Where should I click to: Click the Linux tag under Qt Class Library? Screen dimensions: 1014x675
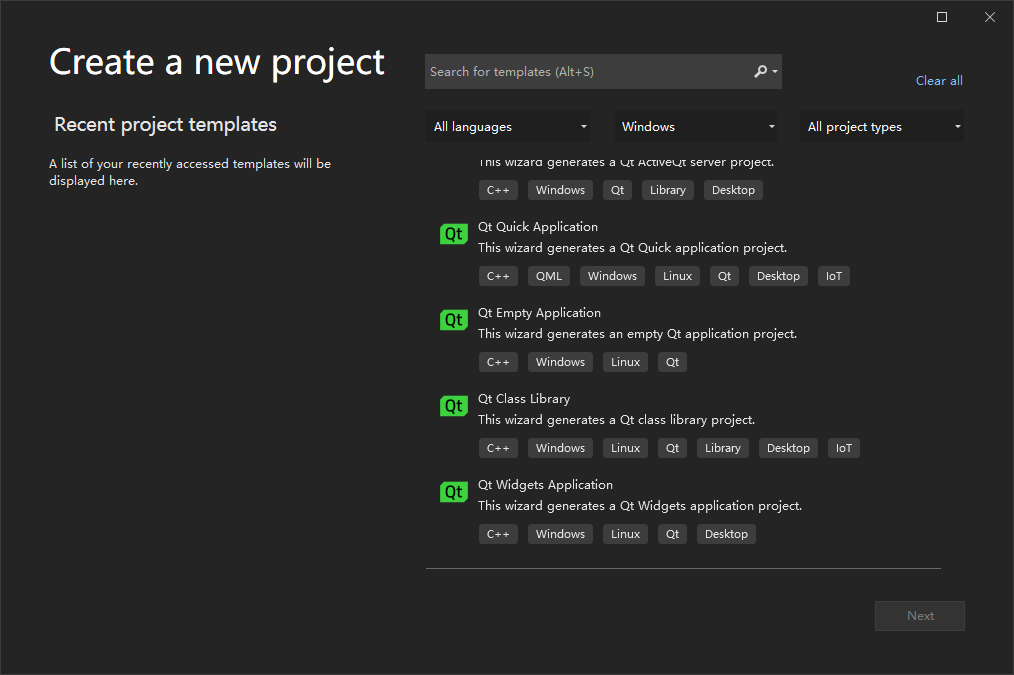(x=625, y=448)
